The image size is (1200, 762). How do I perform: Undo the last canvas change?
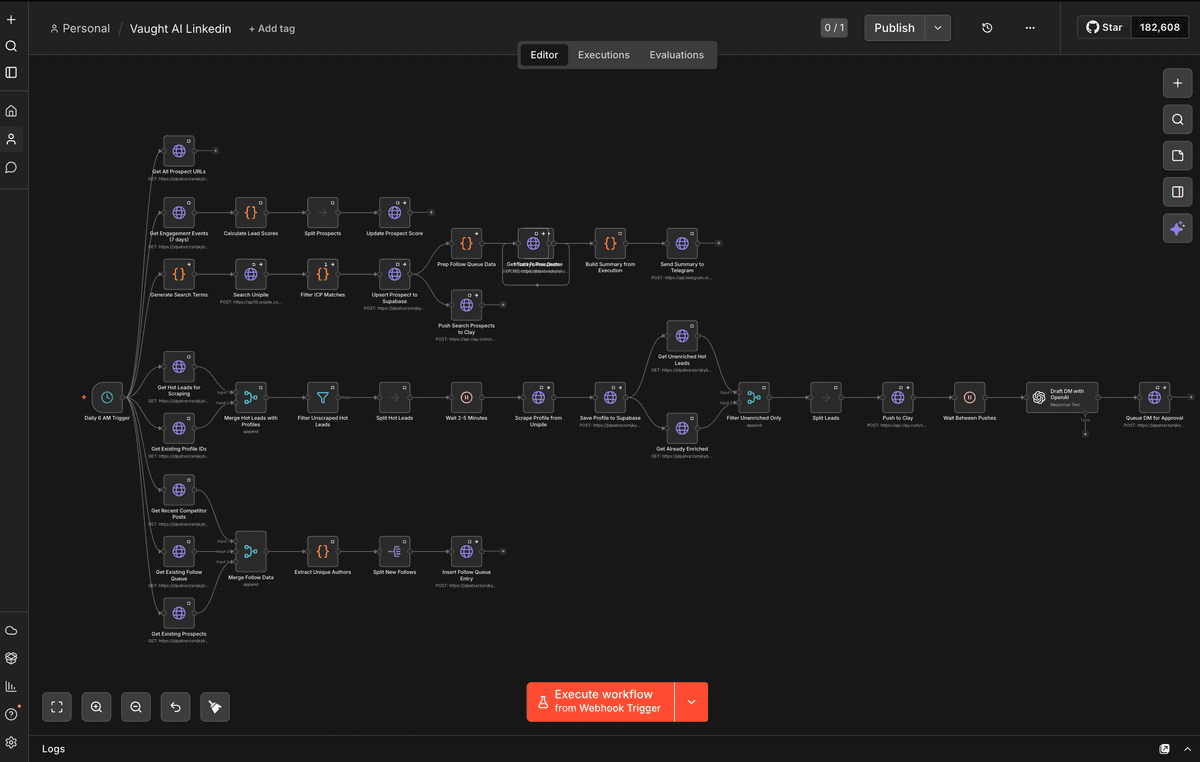pos(175,707)
